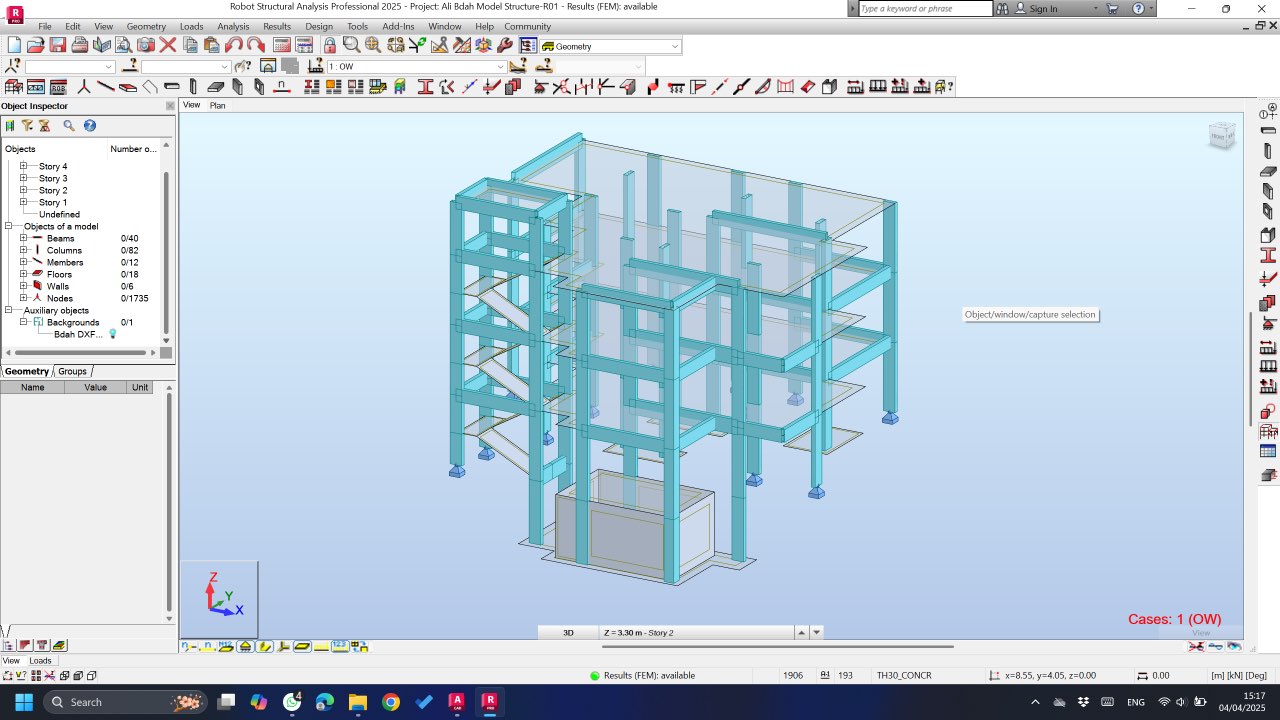Viewport: 1280px width, 720px height.
Task: Toggle the Bdah DXF background lightbulb visibility
Action: point(112,334)
